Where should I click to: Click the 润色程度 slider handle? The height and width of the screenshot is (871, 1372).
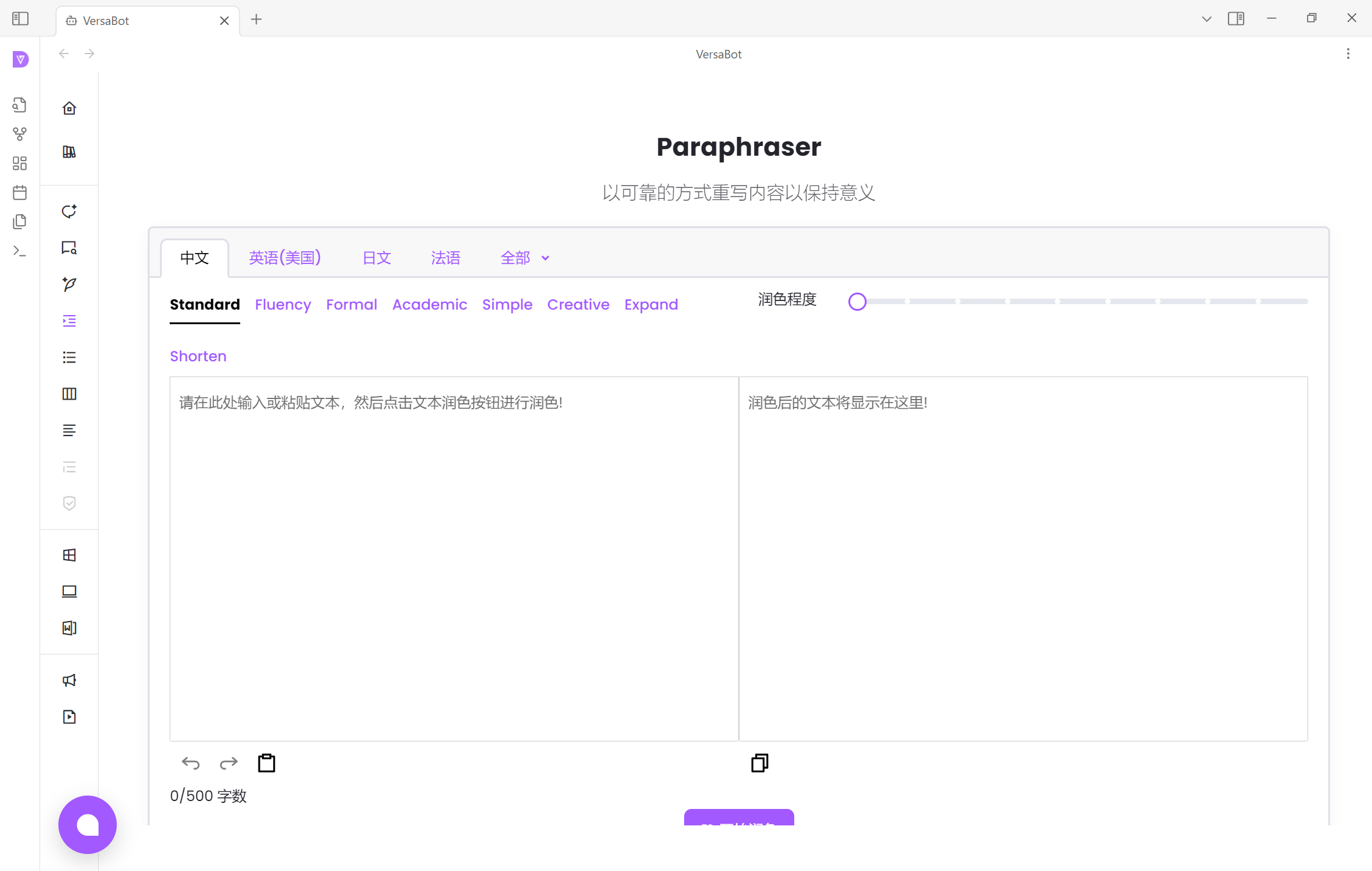857,301
